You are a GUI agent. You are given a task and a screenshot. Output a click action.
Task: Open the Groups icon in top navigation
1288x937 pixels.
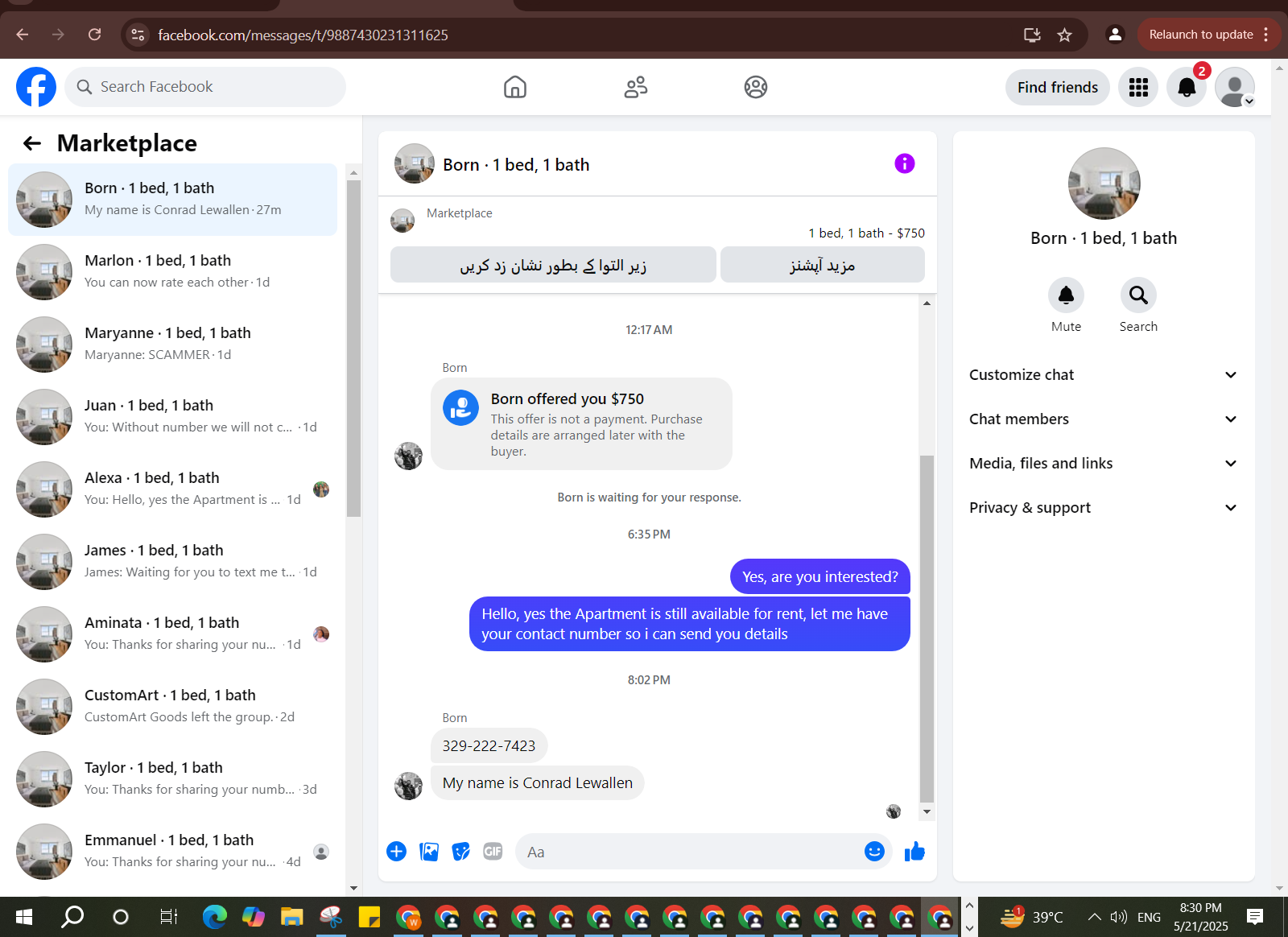click(756, 87)
